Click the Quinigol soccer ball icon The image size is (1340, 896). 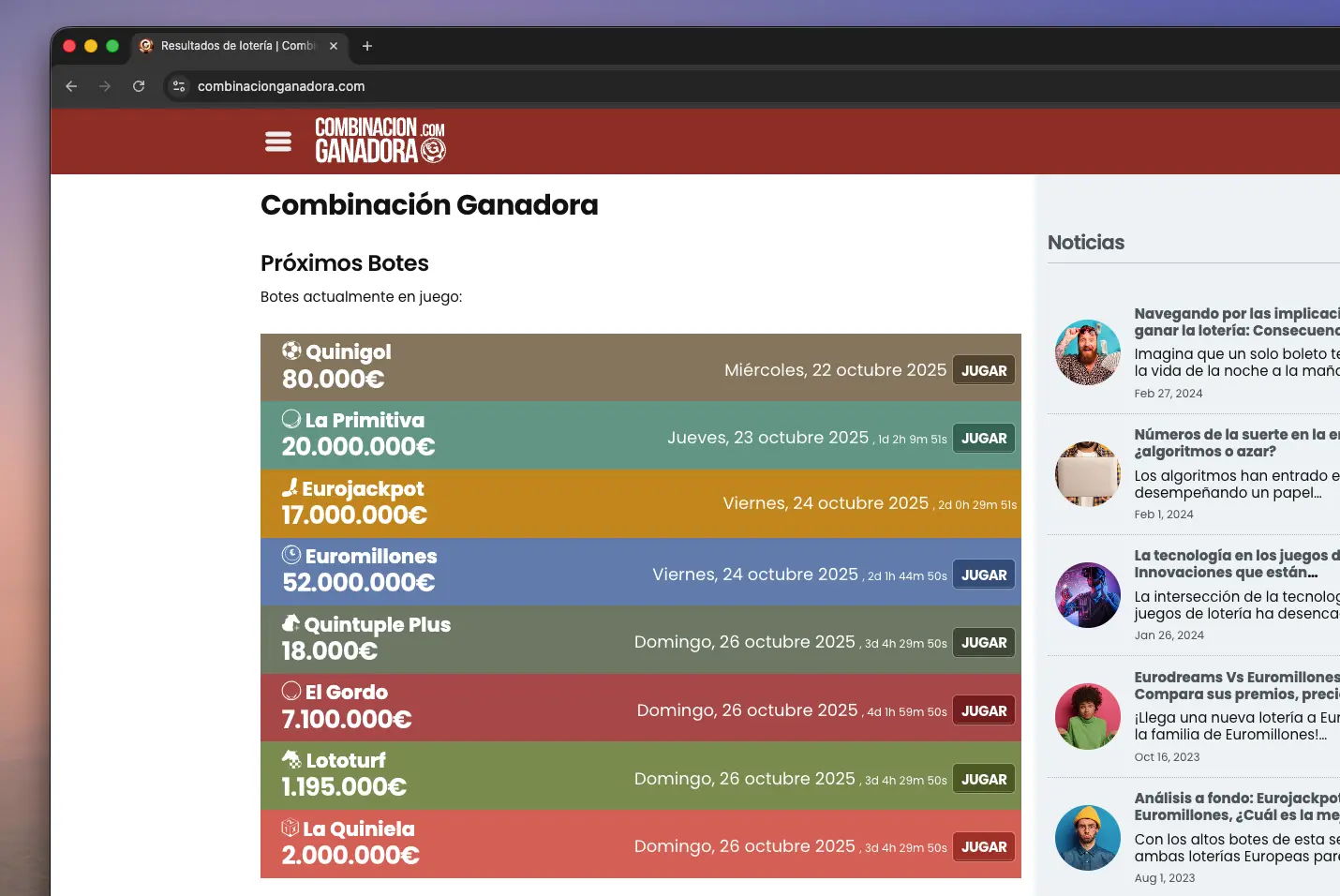coord(291,351)
